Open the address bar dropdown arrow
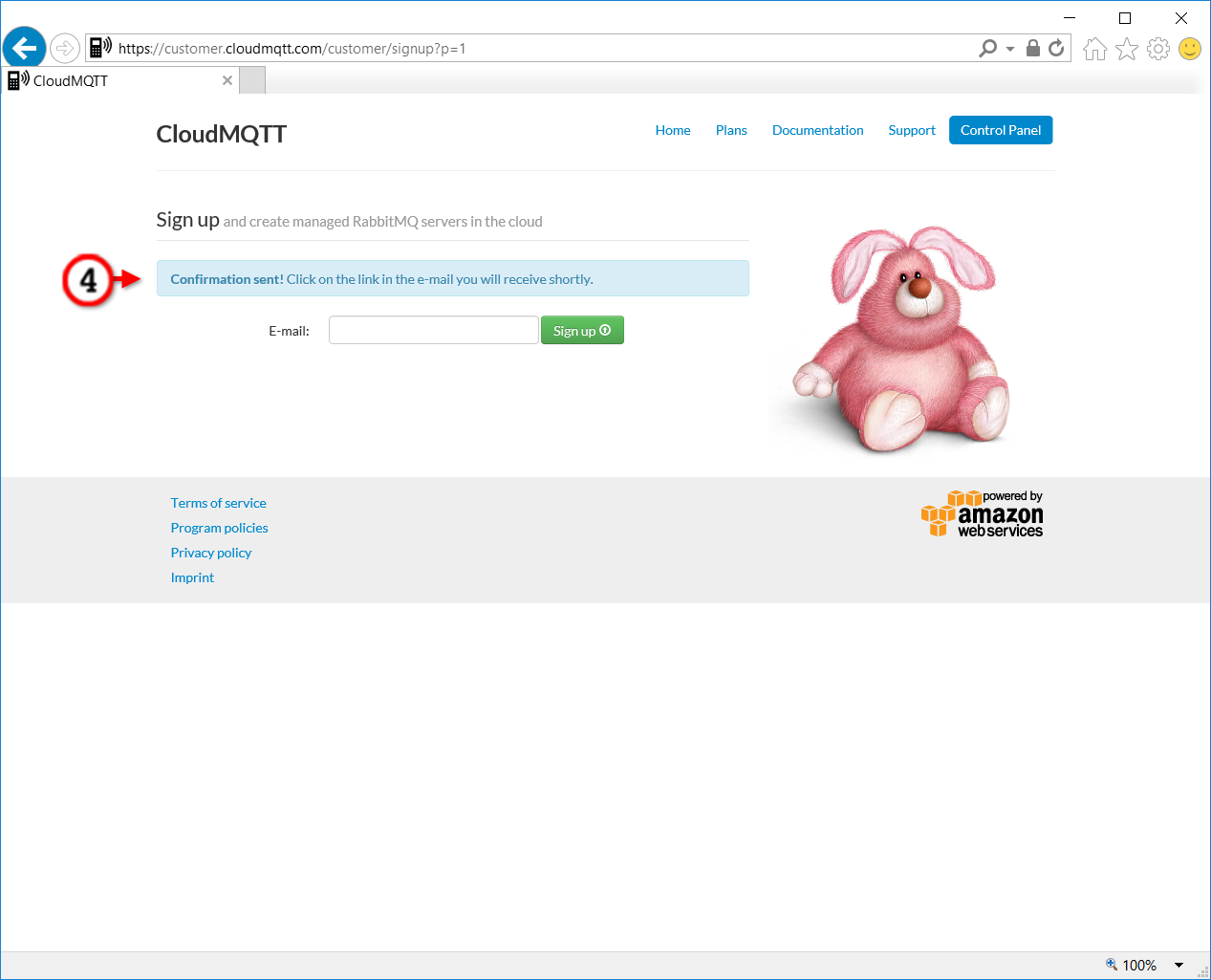The image size is (1211, 980). click(1010, 49)
